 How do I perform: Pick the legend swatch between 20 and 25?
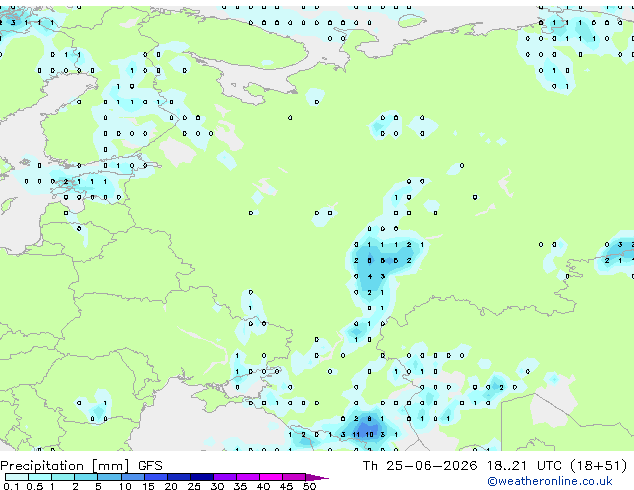(x=178, y=477)
